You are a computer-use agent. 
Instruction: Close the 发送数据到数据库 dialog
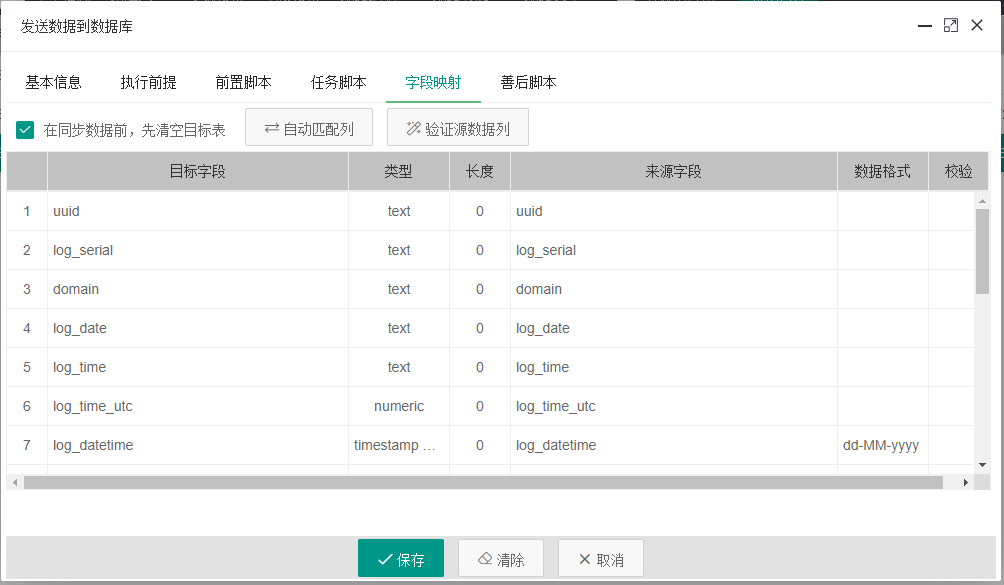(977, 26)
